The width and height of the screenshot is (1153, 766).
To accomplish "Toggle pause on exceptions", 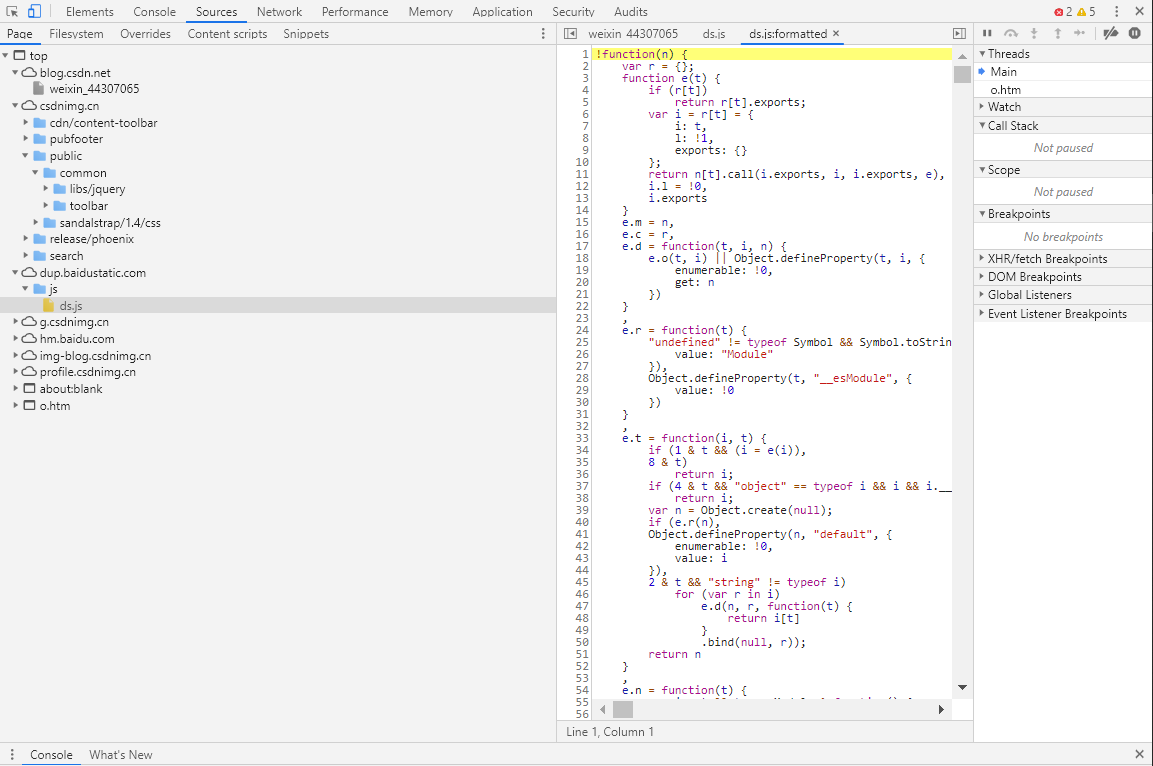I will (x=1135, y=33).
